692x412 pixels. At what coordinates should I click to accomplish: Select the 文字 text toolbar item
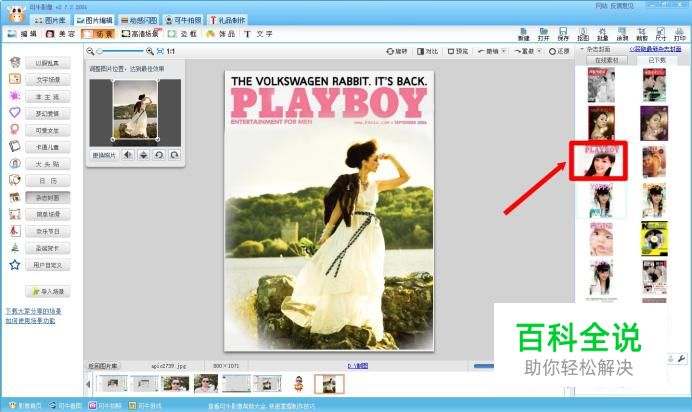click(258, 34)
